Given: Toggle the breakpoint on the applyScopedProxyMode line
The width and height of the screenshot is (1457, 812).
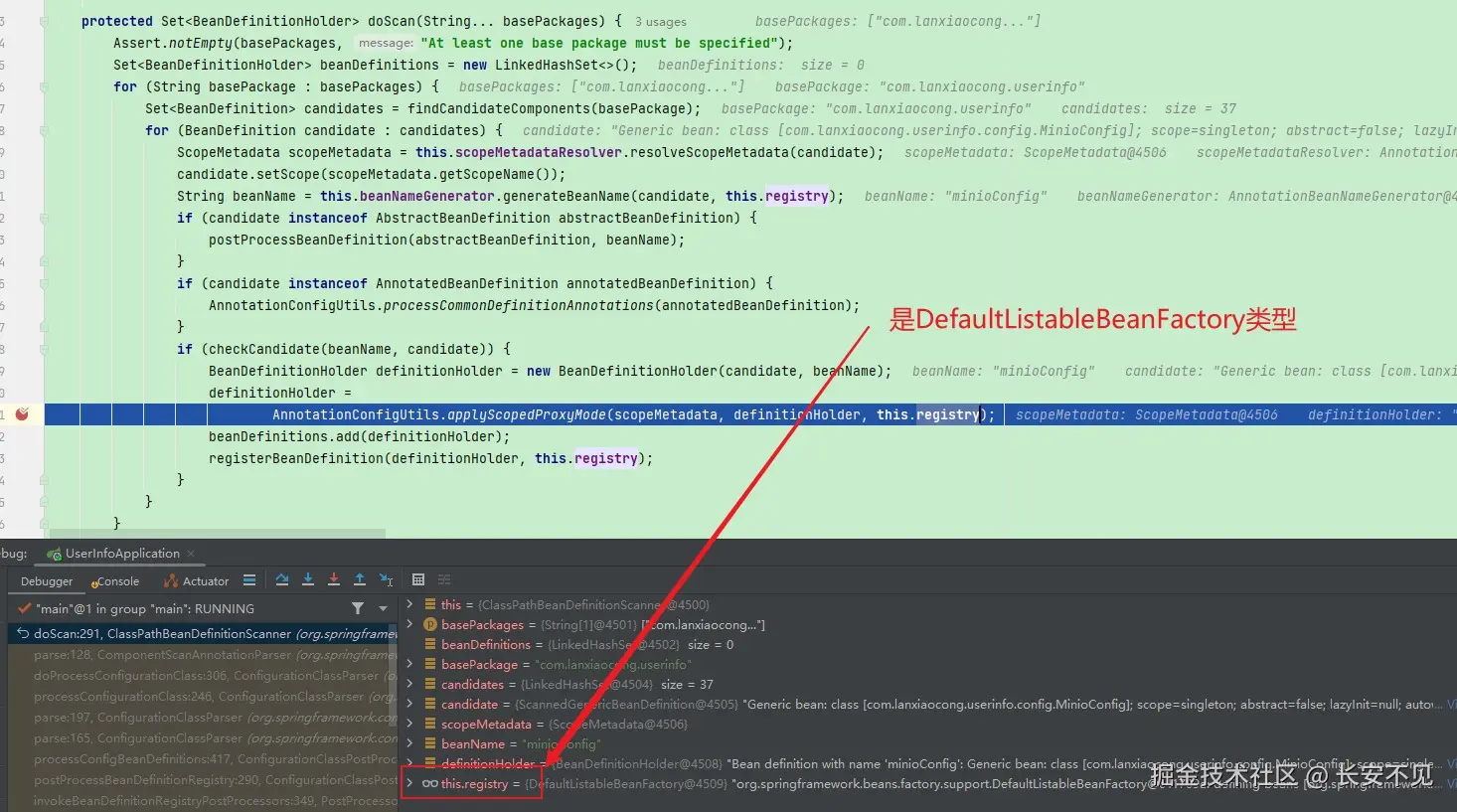Looking at the screenshot, I should (22, 414).
